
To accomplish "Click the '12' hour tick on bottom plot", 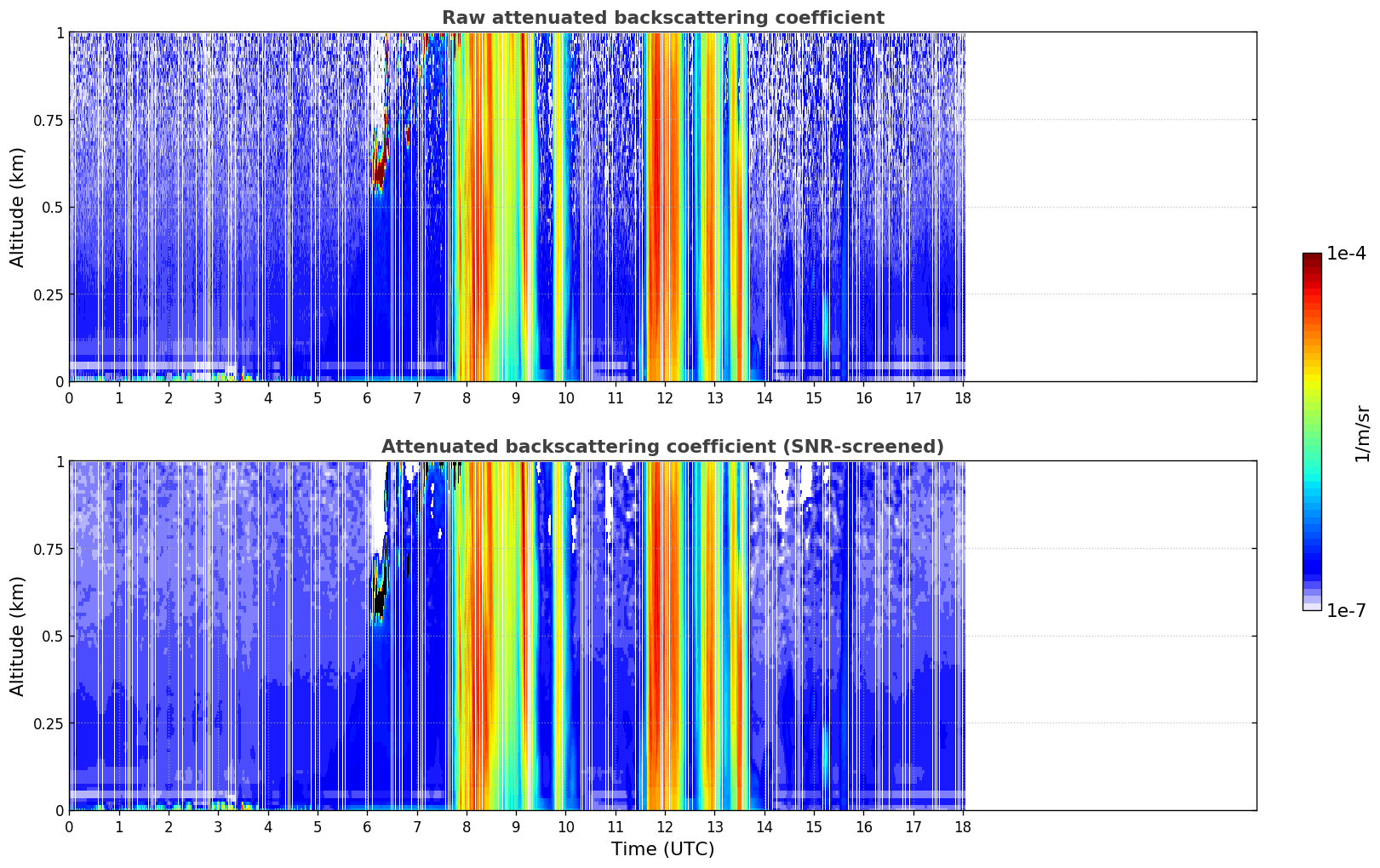I will click(x=665, y=826).
